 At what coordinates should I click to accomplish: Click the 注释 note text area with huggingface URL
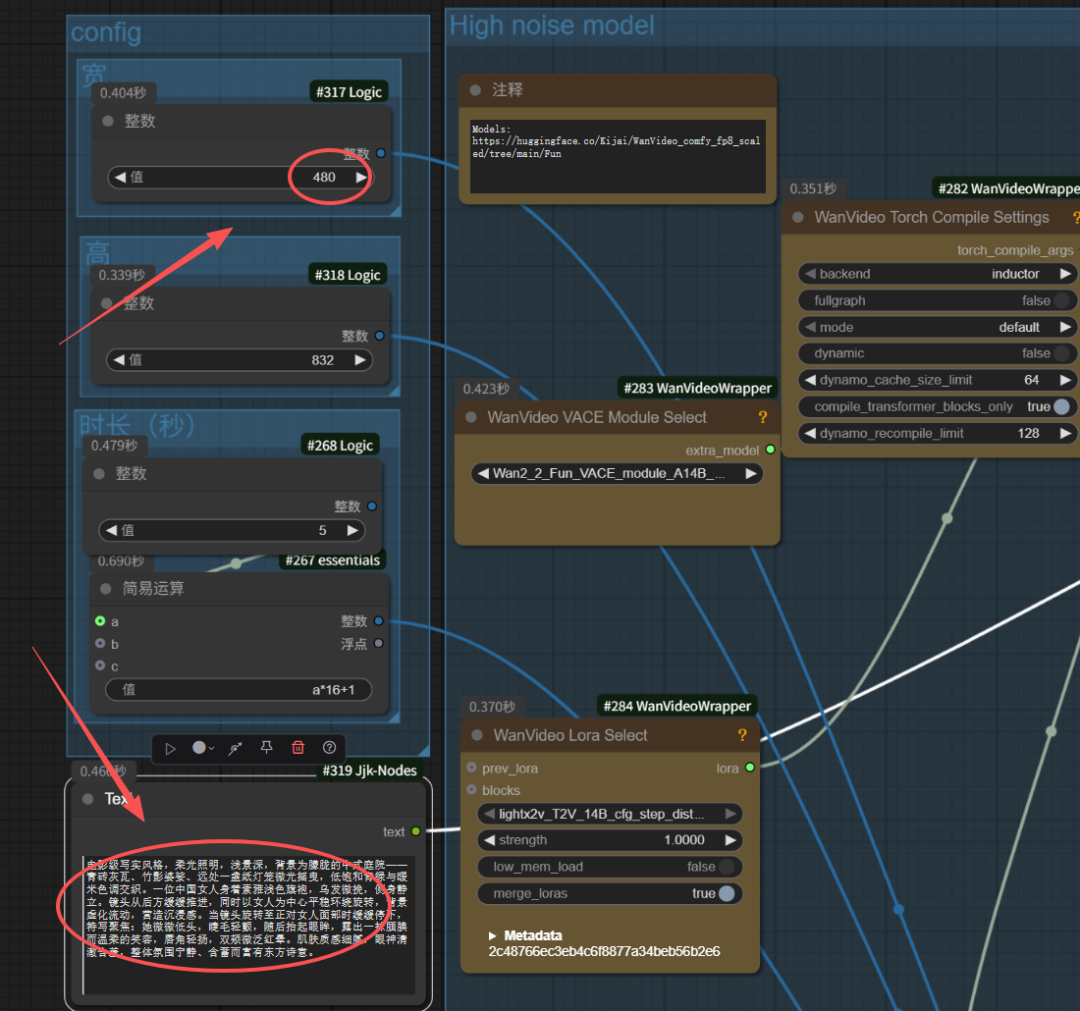pyautogui.click(x=618, y=157)
